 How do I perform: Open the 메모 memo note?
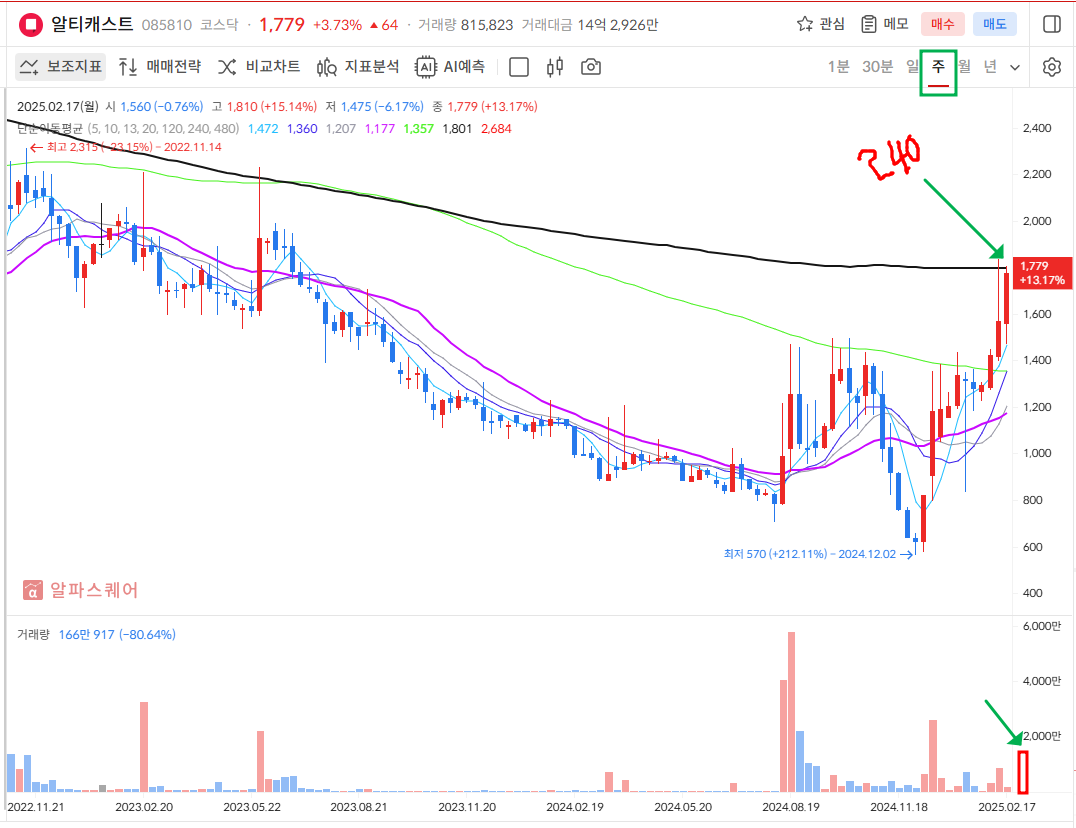(885, 24)
